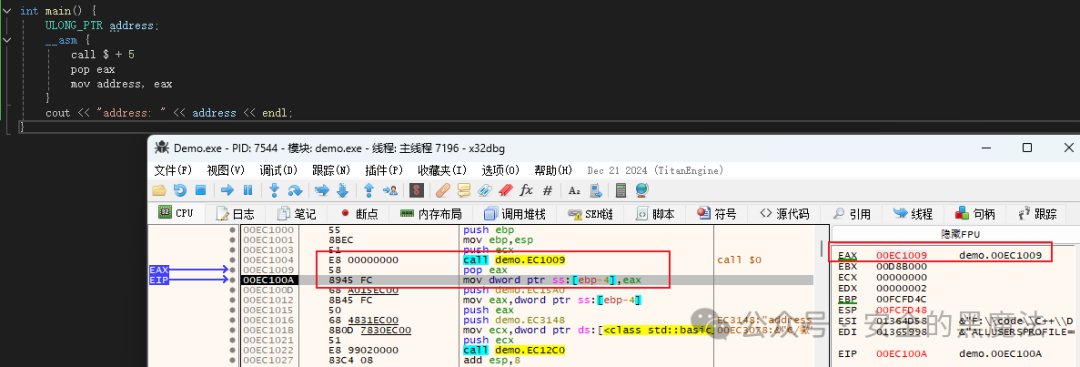Open the Patches band-aid icon
The height and width of the screenshot is (367, 1080).
pos(443,190)
